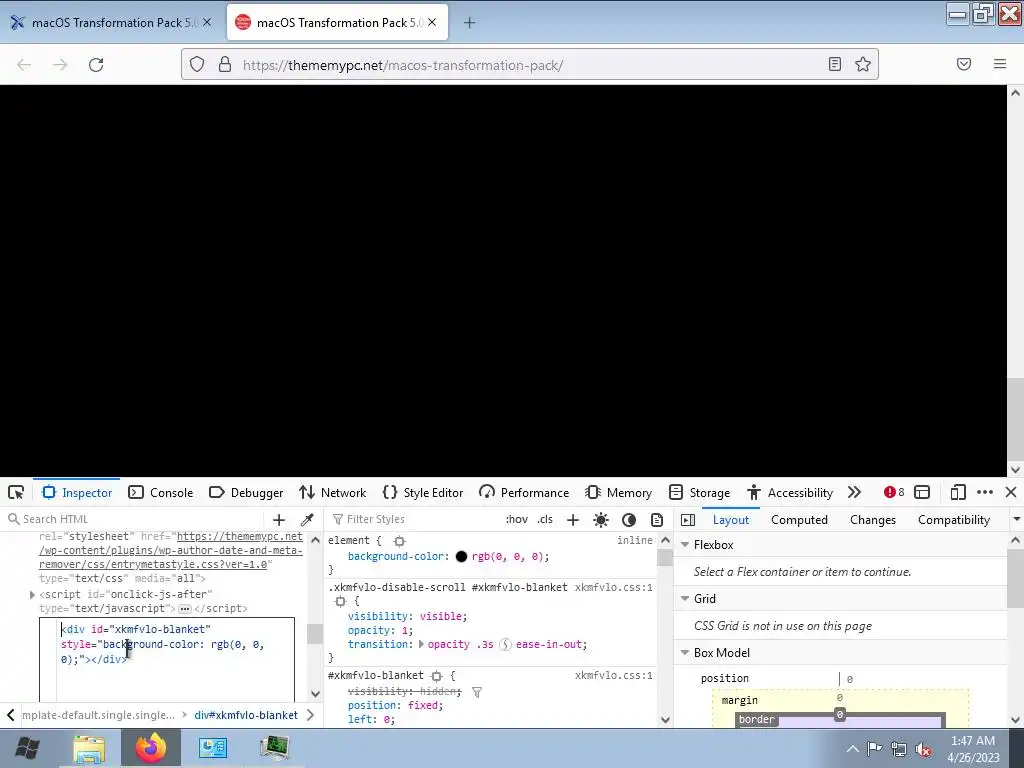Image resolution: width=1024 pixels, height=768 pixels.
Task: Open the Memory tab
Action: 618,492
